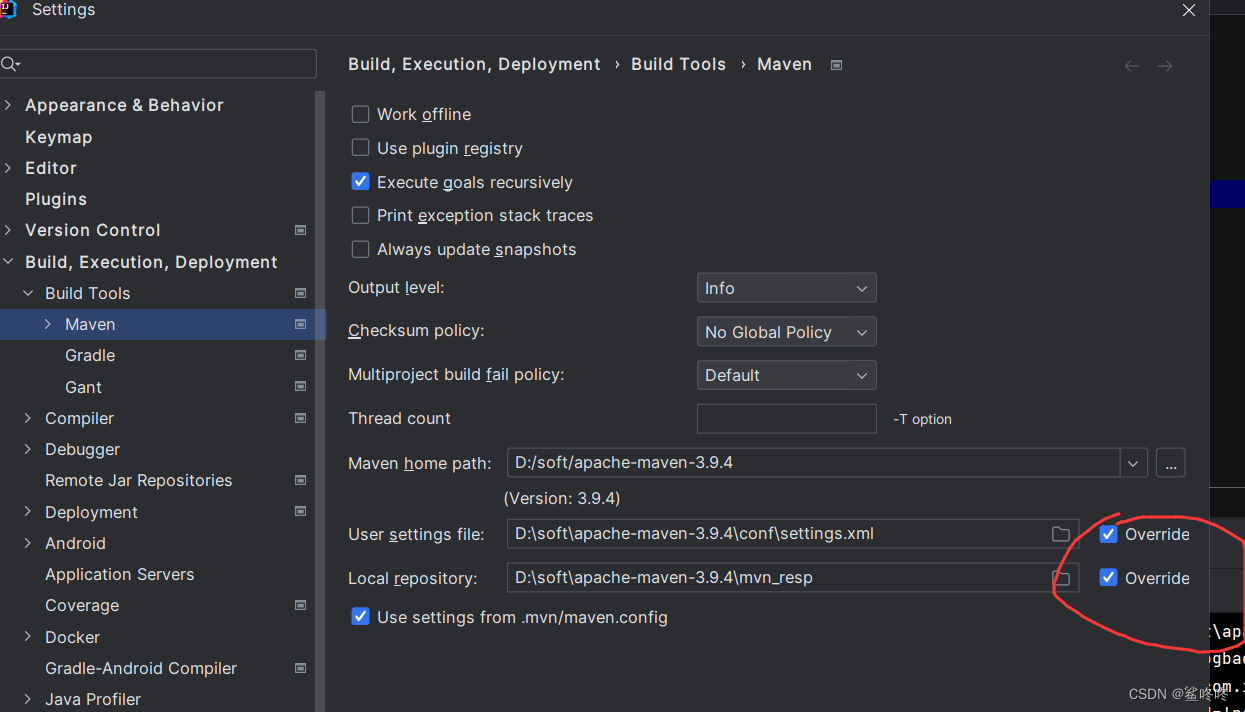Click settings indicator icon next to Version Control
This screenshot has height=712, width=1245.
(300, 230)
